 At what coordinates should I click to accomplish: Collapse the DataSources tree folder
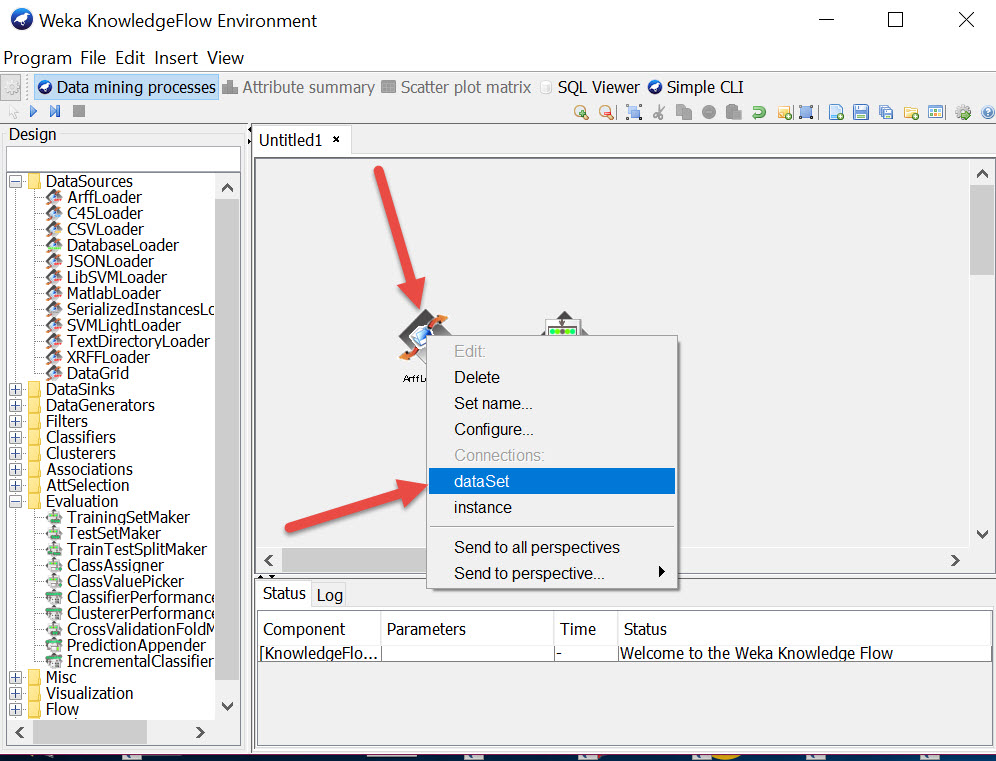16,181
